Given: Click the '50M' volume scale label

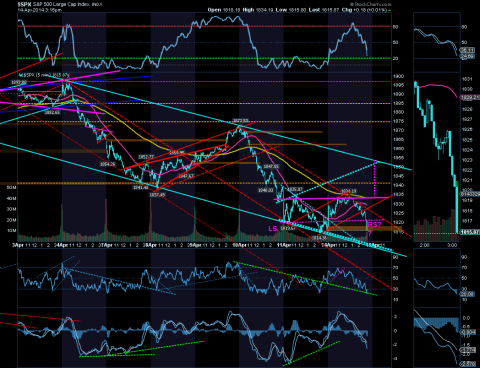Looking at the screenshot, I should 12,188.
